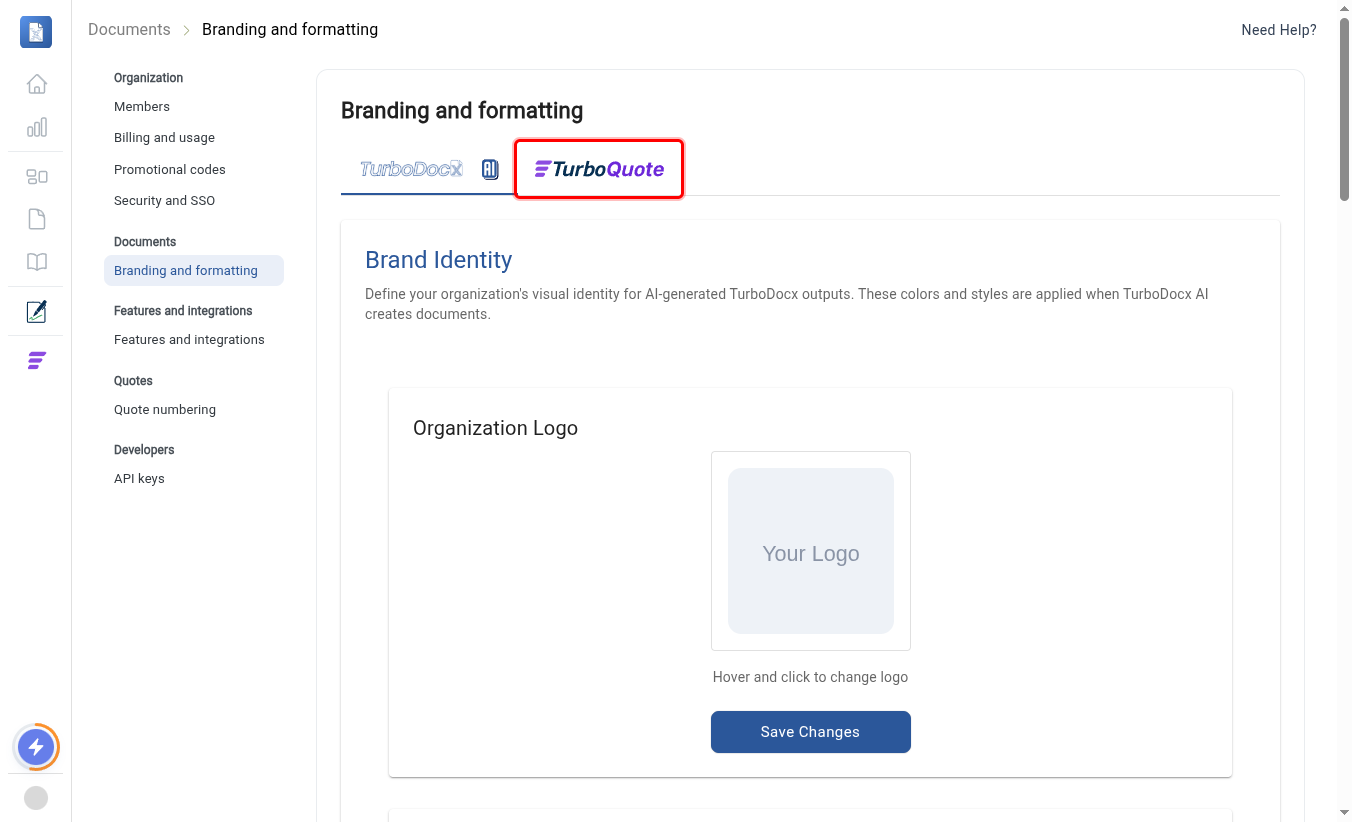Switch to the TurboDocx AI tab

tap(429, 169)
